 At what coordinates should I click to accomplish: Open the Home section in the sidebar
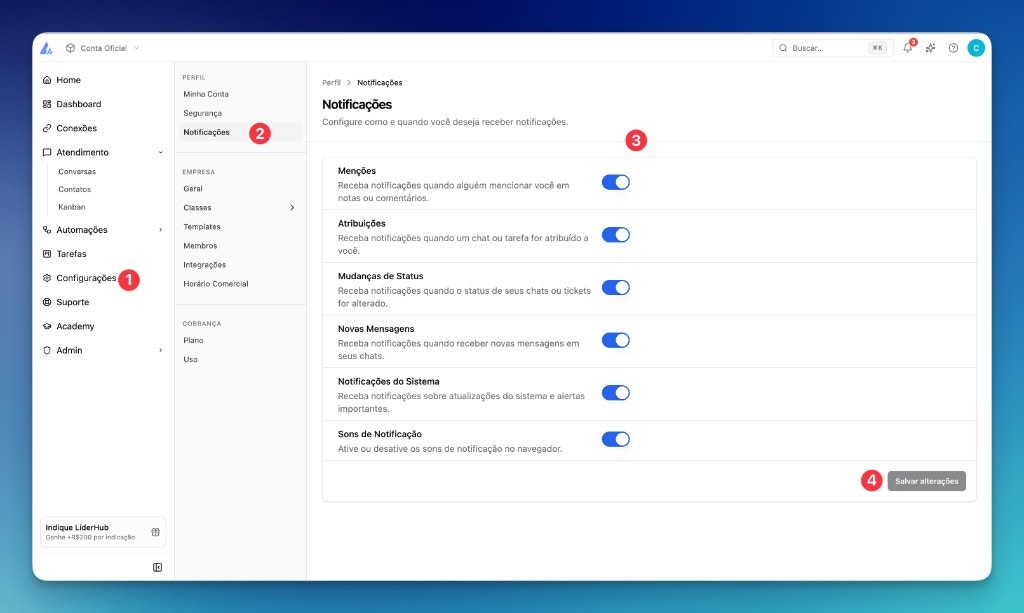pyautogui.click(x=68, y=80)
